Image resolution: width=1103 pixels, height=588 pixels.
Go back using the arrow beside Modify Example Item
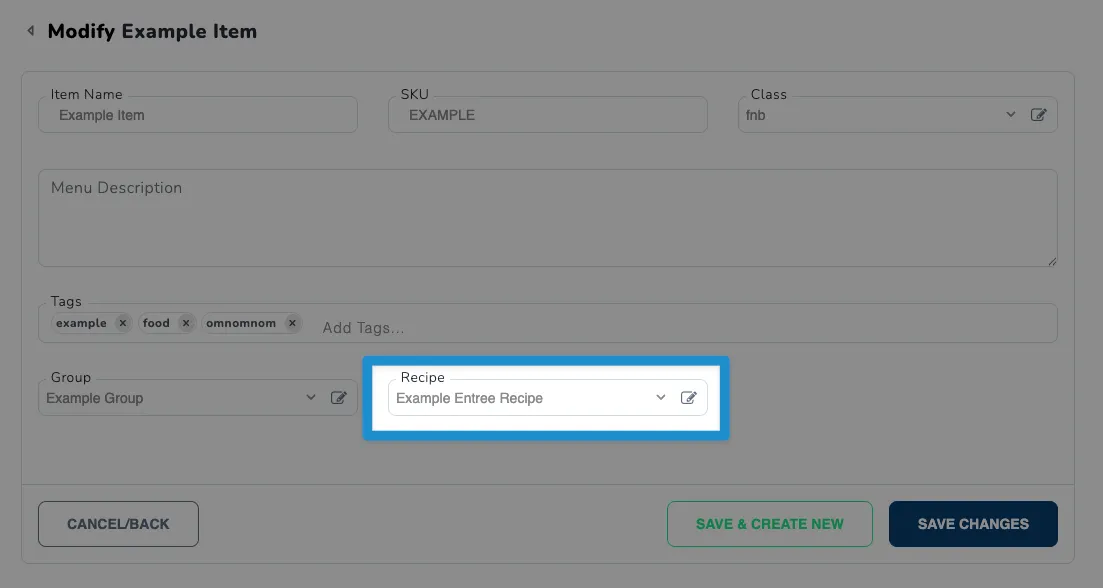coord(30,30)
